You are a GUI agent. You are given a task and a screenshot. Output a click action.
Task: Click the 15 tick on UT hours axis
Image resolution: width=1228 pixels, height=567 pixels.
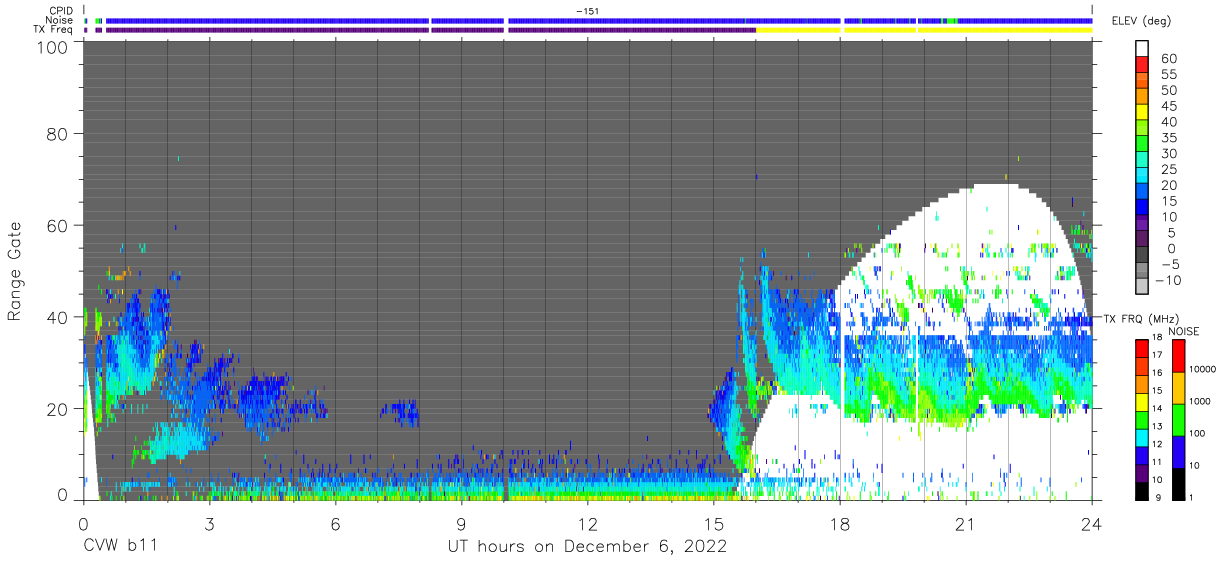(x=714, y=523)
